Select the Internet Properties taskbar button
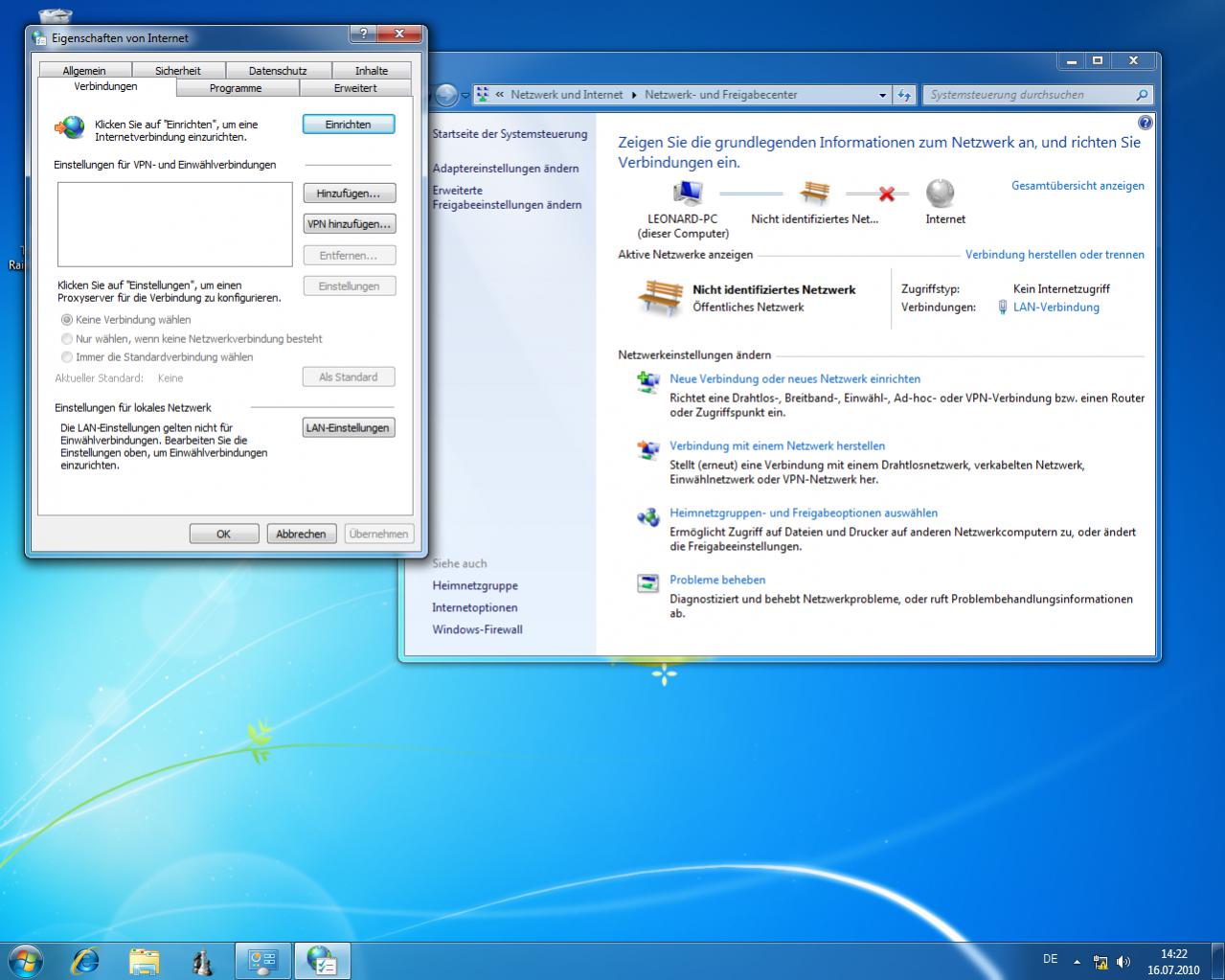The width and height of the screenshot is (1225, 980). point(322,961)
